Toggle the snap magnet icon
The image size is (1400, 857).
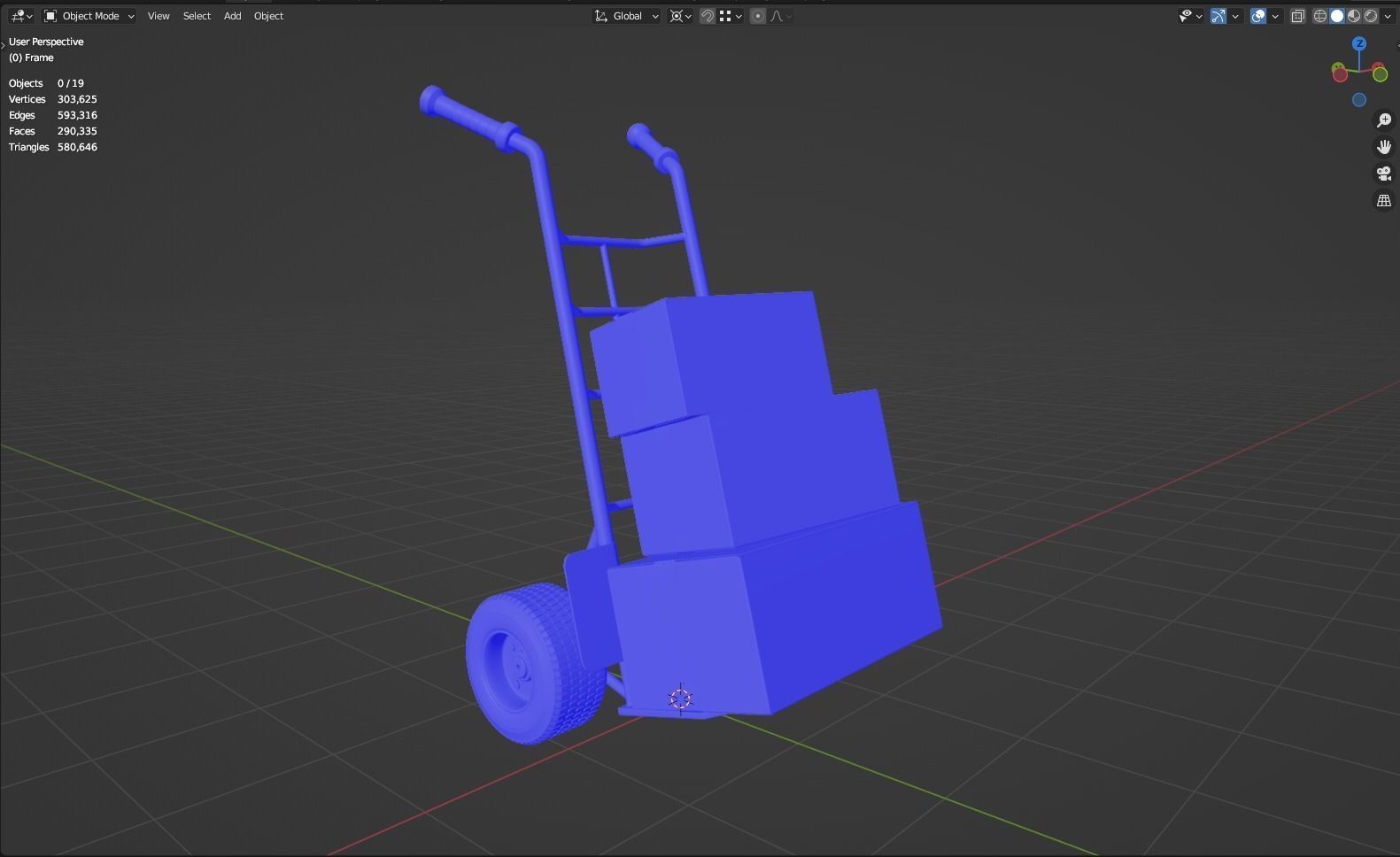(708, 16)
